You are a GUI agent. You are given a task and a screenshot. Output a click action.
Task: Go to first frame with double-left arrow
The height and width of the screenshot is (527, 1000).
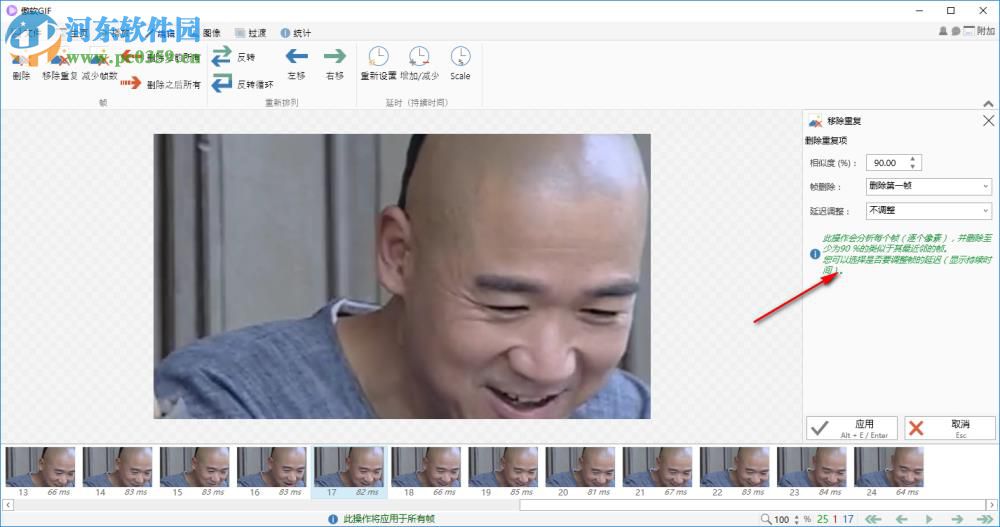pos(873,519)
